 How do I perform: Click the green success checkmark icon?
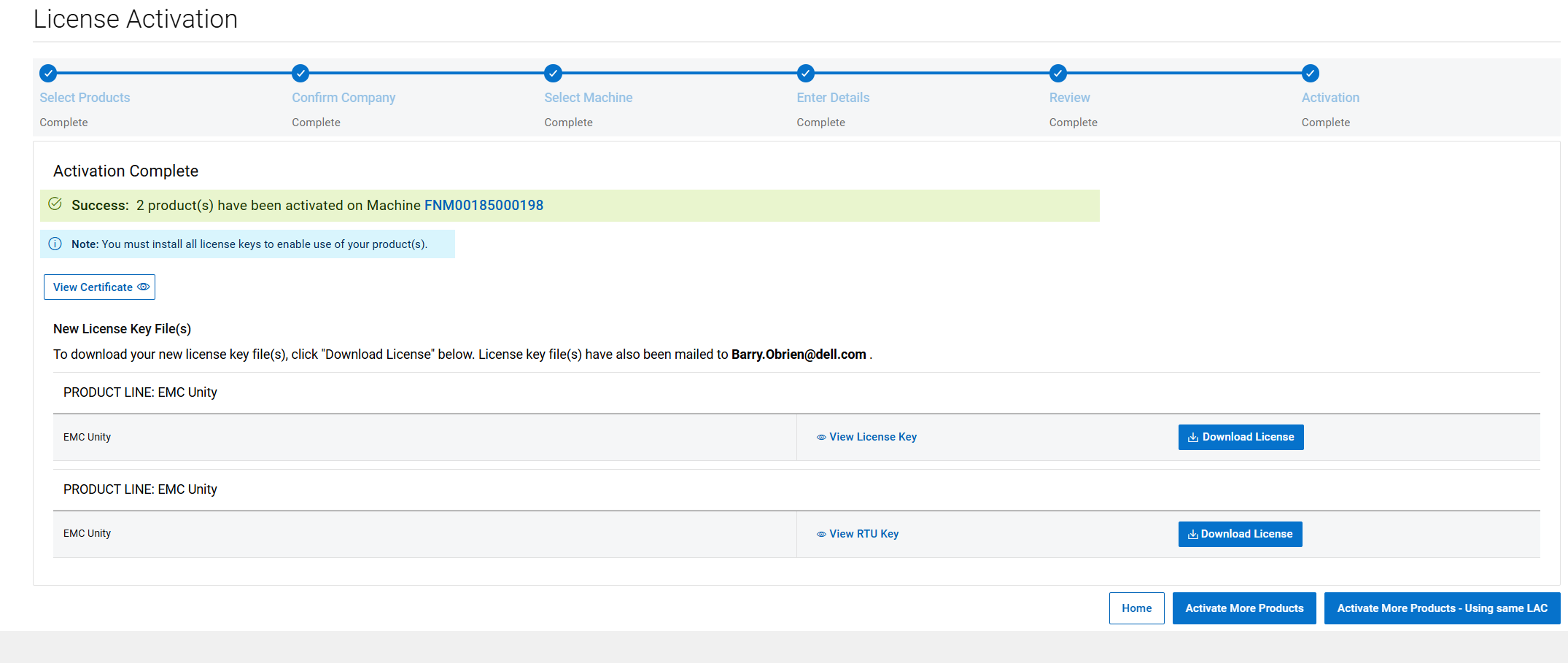pyautogui.click(x=55, y=204)
